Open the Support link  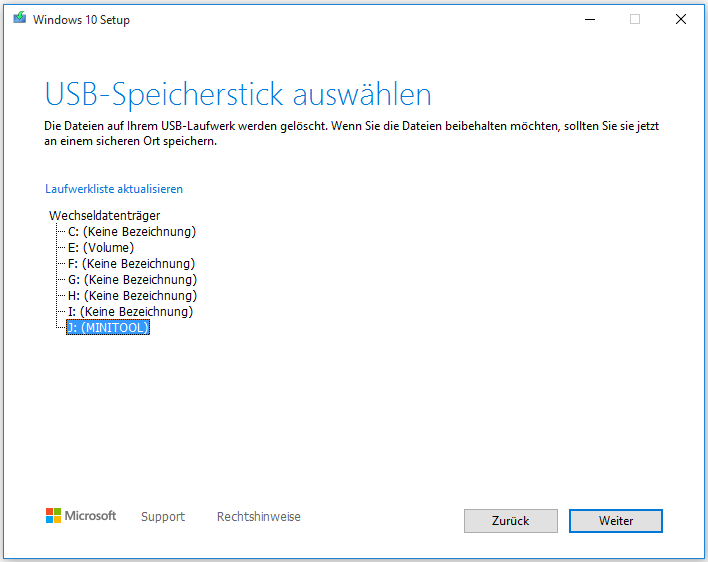(163, 516)
